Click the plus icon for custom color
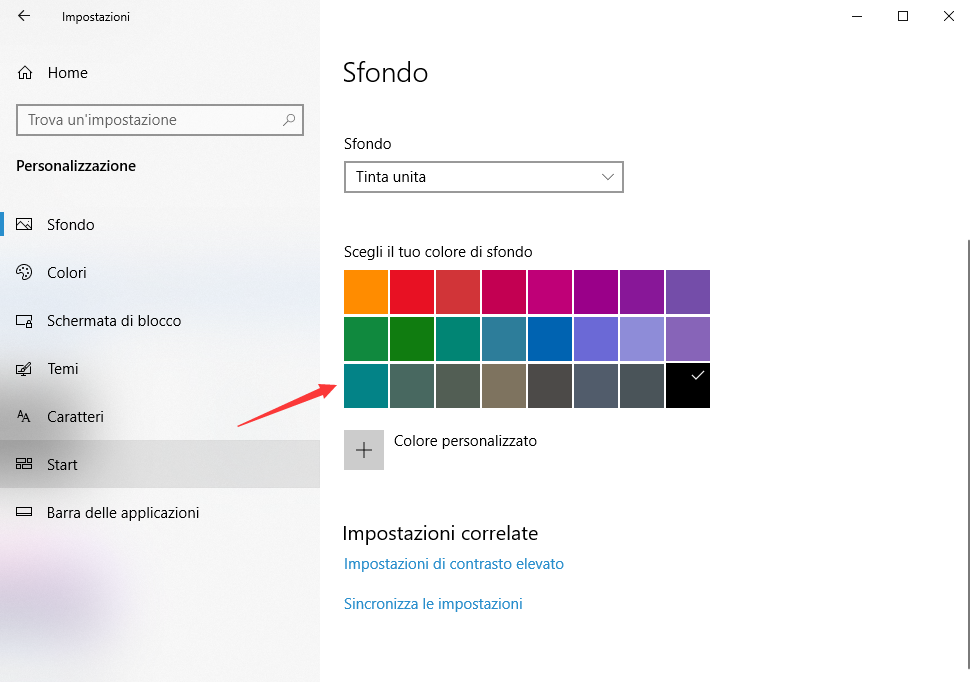The image size is (971, 682). click(364, 450)
